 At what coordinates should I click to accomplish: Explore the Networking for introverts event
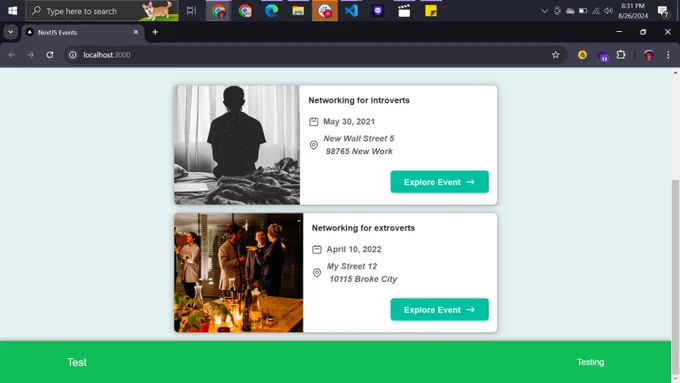pos(439,182)
